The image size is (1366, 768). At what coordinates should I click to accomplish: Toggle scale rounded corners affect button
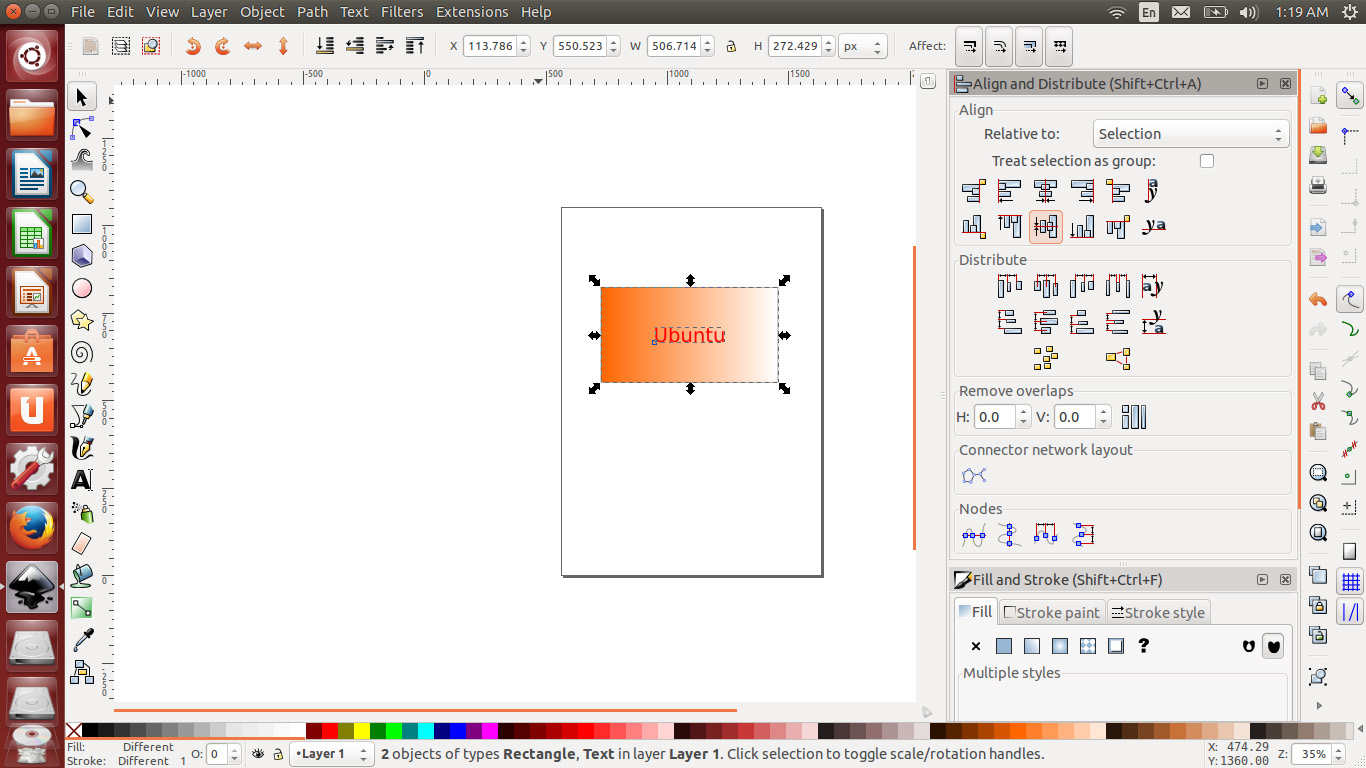(x=999, y=46)
